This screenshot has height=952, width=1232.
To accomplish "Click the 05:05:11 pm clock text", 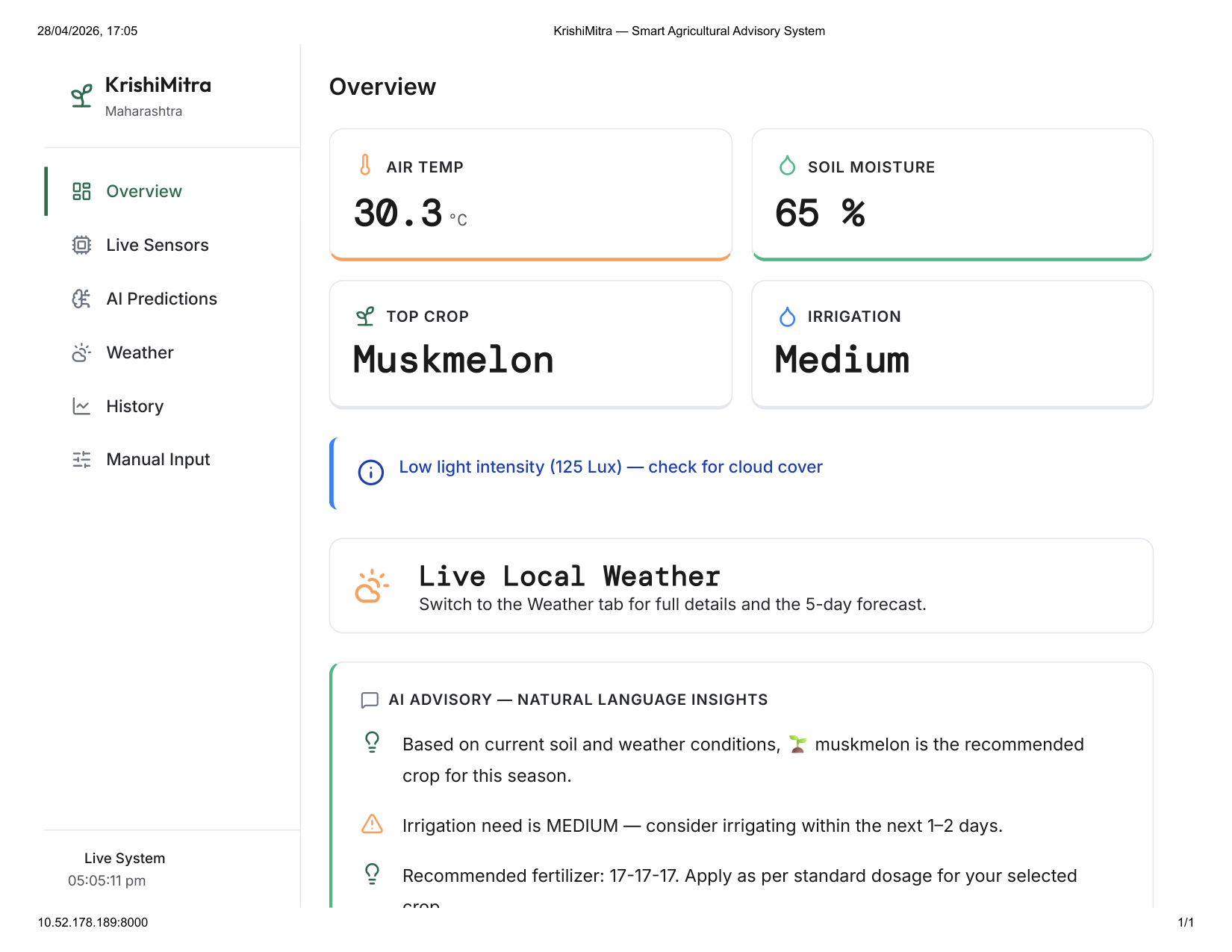I will point(107,881).
